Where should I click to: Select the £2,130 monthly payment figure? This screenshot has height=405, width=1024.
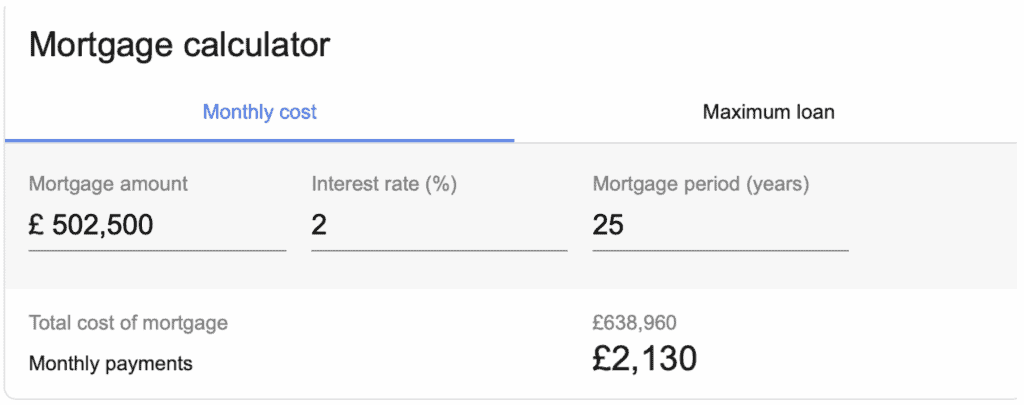coord(645,359)
